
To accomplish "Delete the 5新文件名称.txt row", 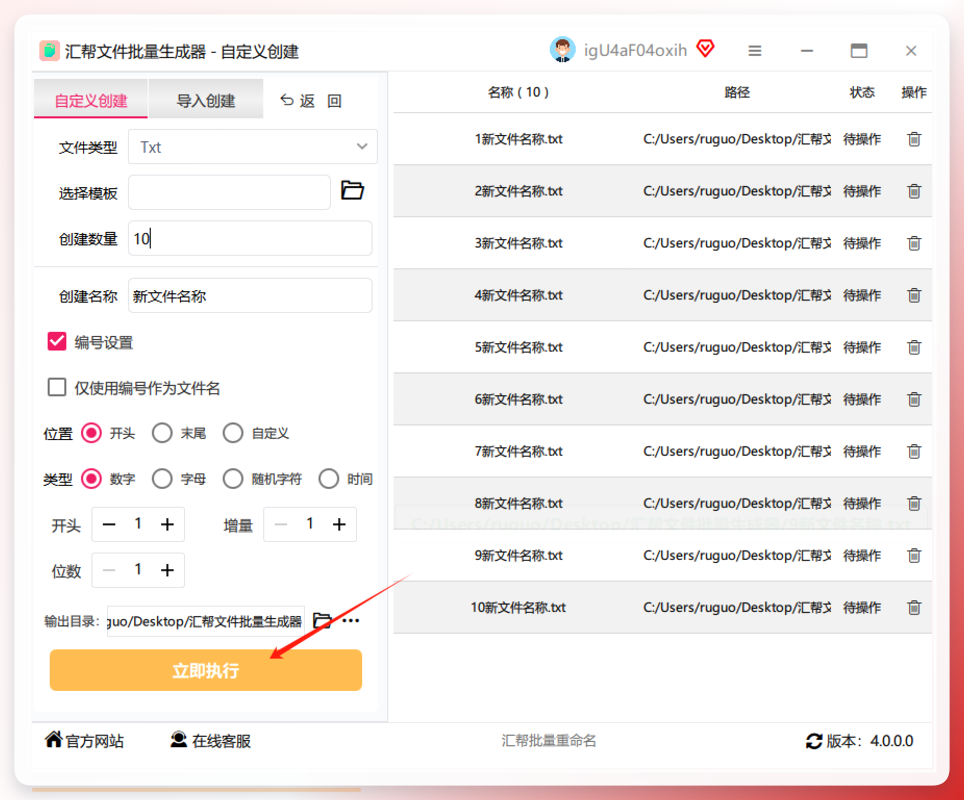I will point(914,347).
